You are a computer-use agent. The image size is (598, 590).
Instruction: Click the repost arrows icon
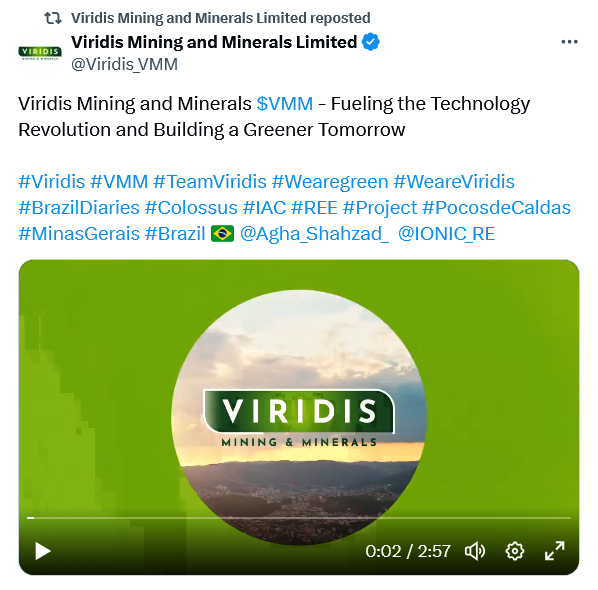tap(53, 18)
